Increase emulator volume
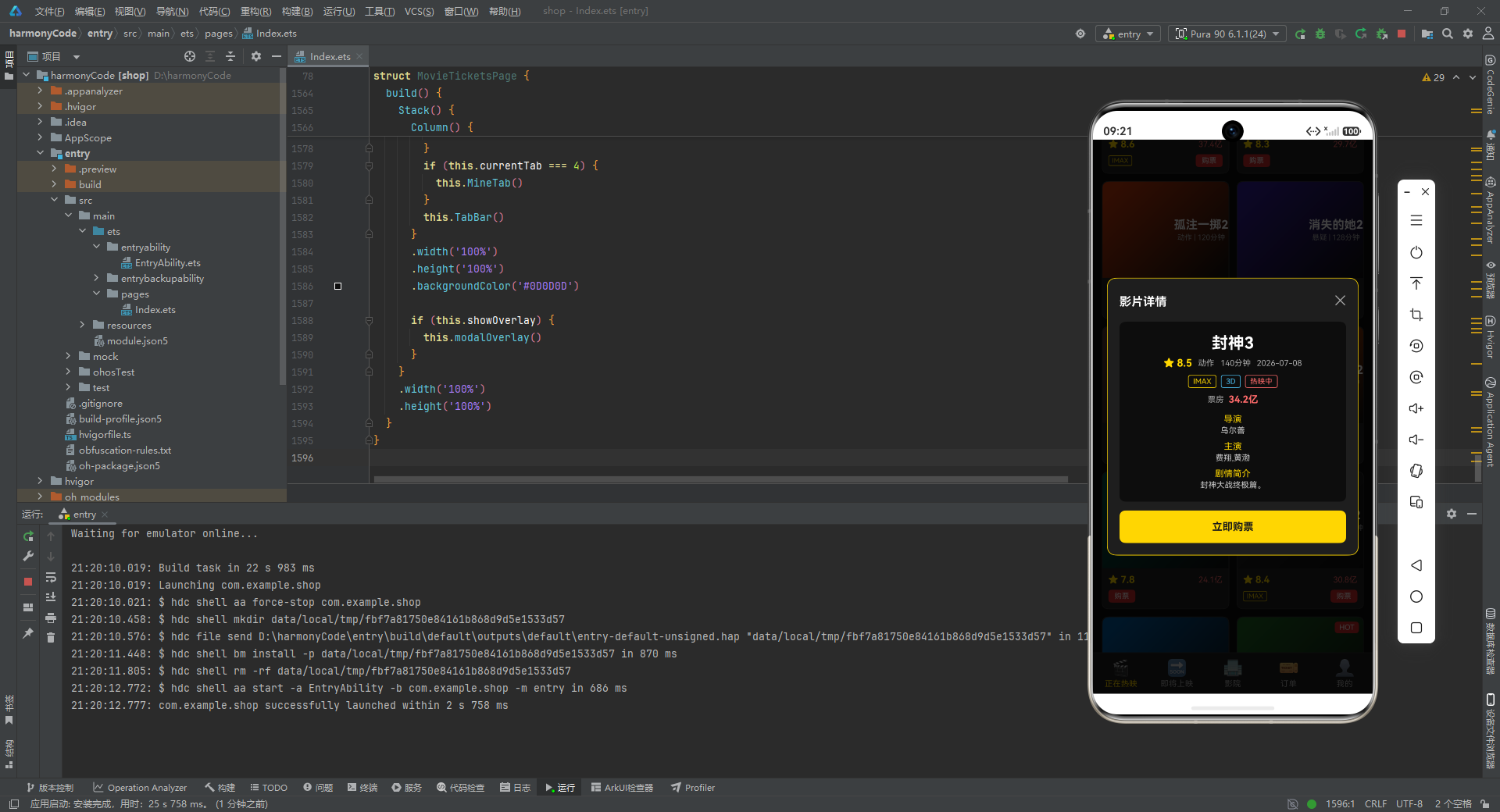Screen dimensions: 1500x812 1416,409
